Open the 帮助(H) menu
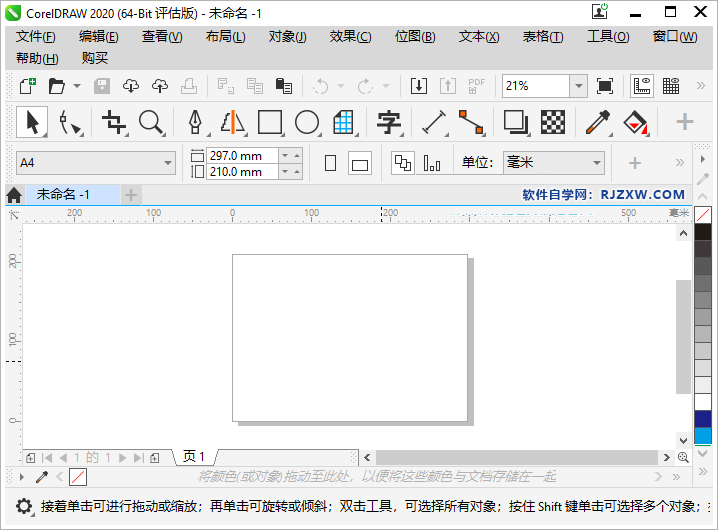Image resolution: width=718 pixels, height=530 pixels. click(37, 58)
